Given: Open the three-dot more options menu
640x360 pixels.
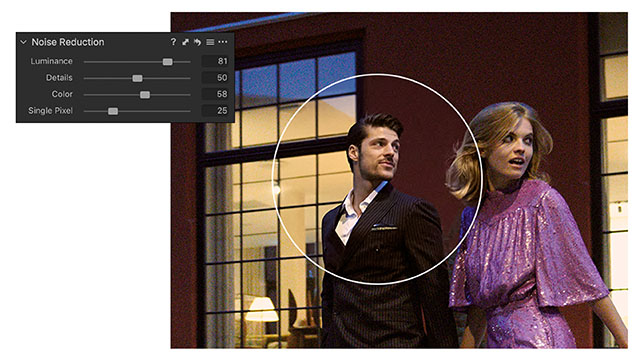Looking at the screenshot, I should (x=223, y=42).
